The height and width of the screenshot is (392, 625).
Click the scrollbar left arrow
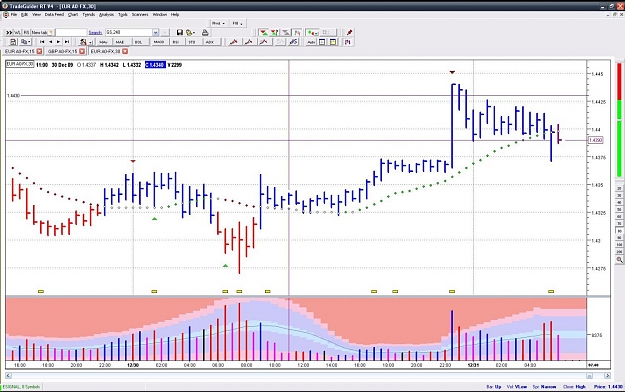8,376
